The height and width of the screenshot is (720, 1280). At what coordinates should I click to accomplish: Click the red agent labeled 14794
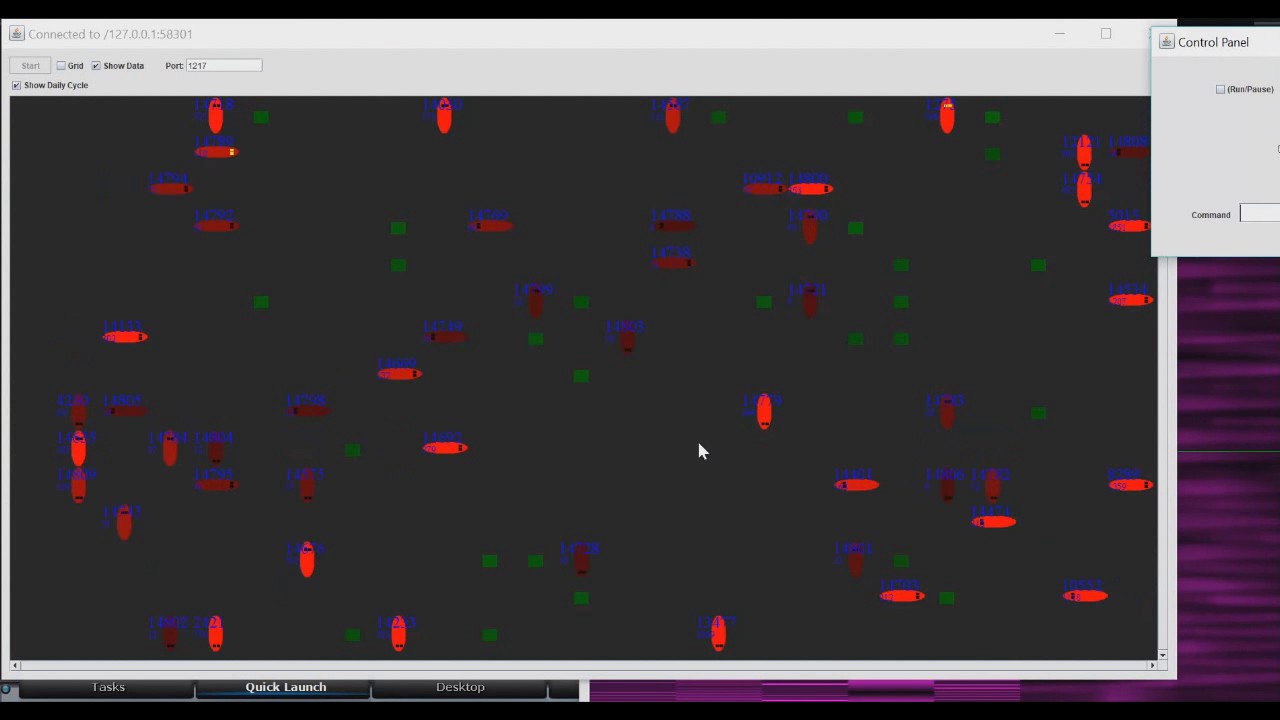pos(170,188)
